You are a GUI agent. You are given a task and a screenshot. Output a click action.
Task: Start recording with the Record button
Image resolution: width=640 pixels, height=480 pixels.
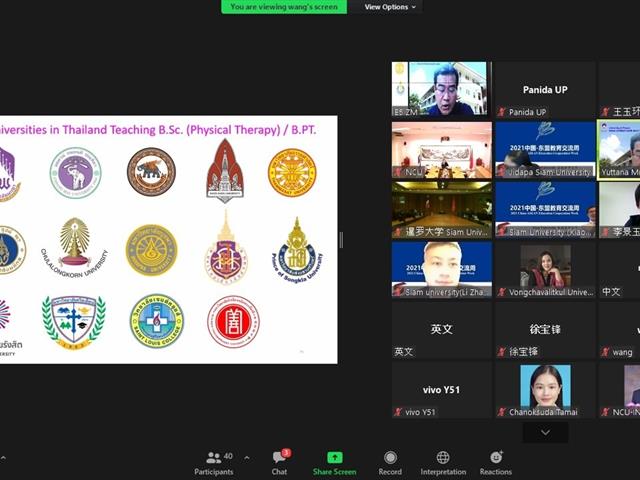[x=390, y=463]
